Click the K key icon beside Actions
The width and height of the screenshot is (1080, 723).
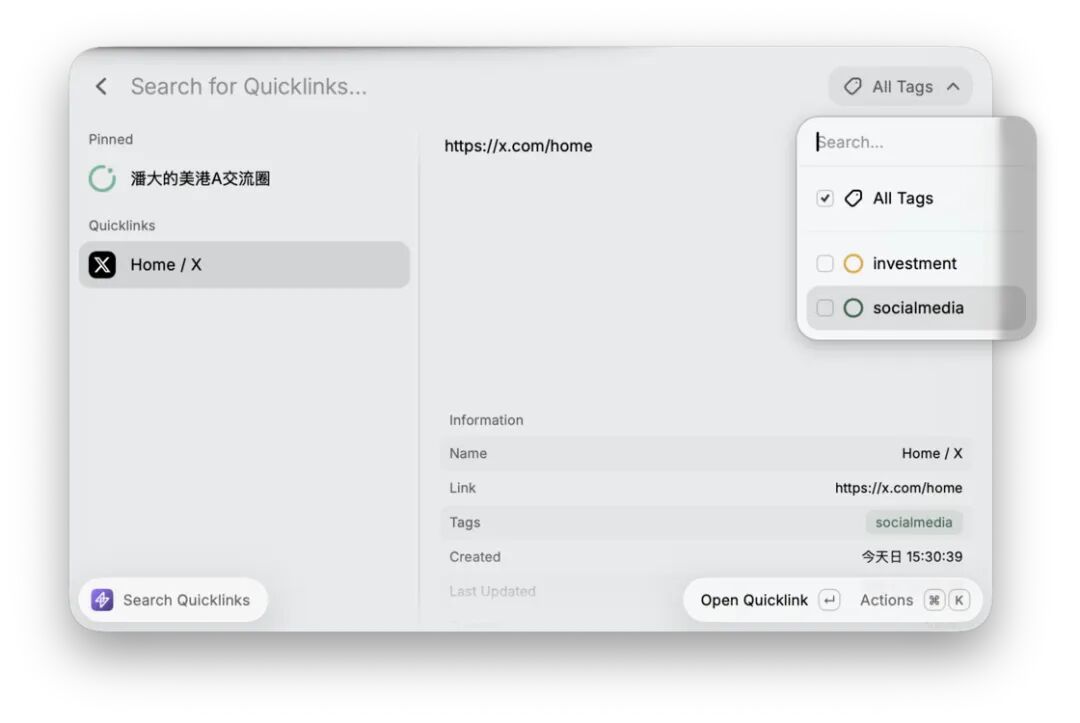click(959, 600)
